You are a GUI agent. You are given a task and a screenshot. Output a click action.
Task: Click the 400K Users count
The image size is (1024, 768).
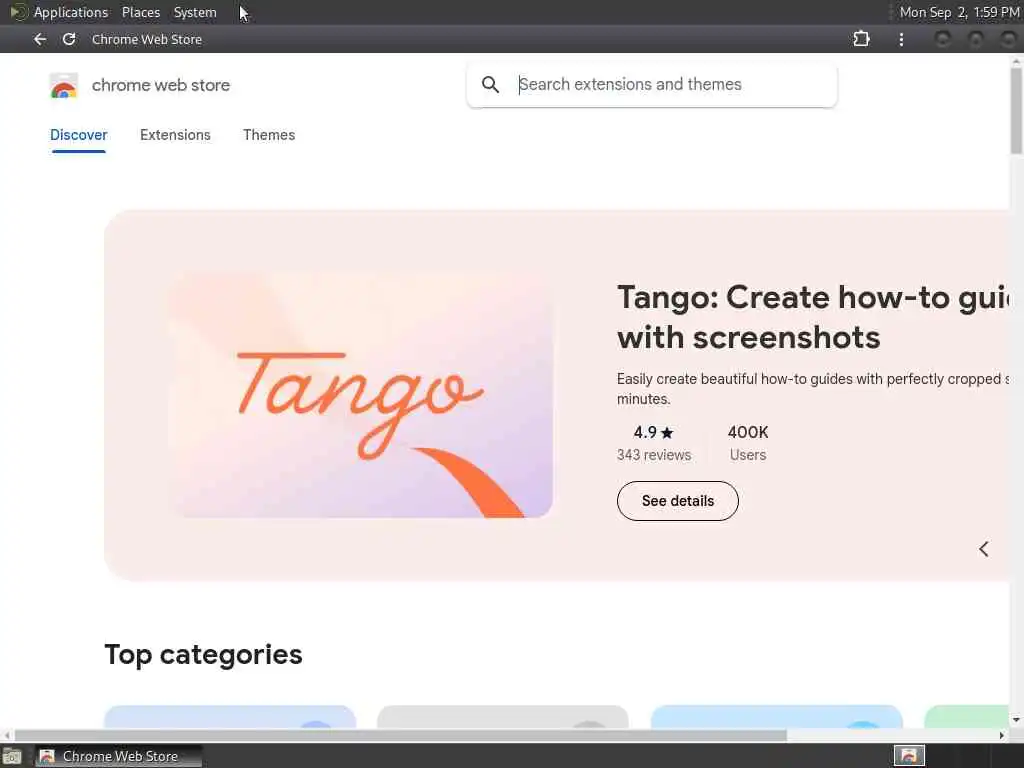pos(748,443)
